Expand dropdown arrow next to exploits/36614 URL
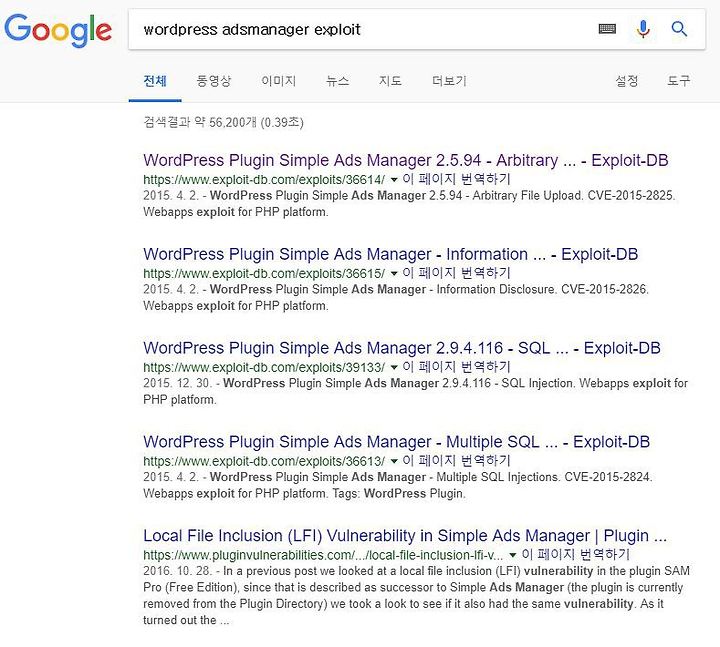Image resolution: width=720 pixels, height=647 pixels. point(394,180)
